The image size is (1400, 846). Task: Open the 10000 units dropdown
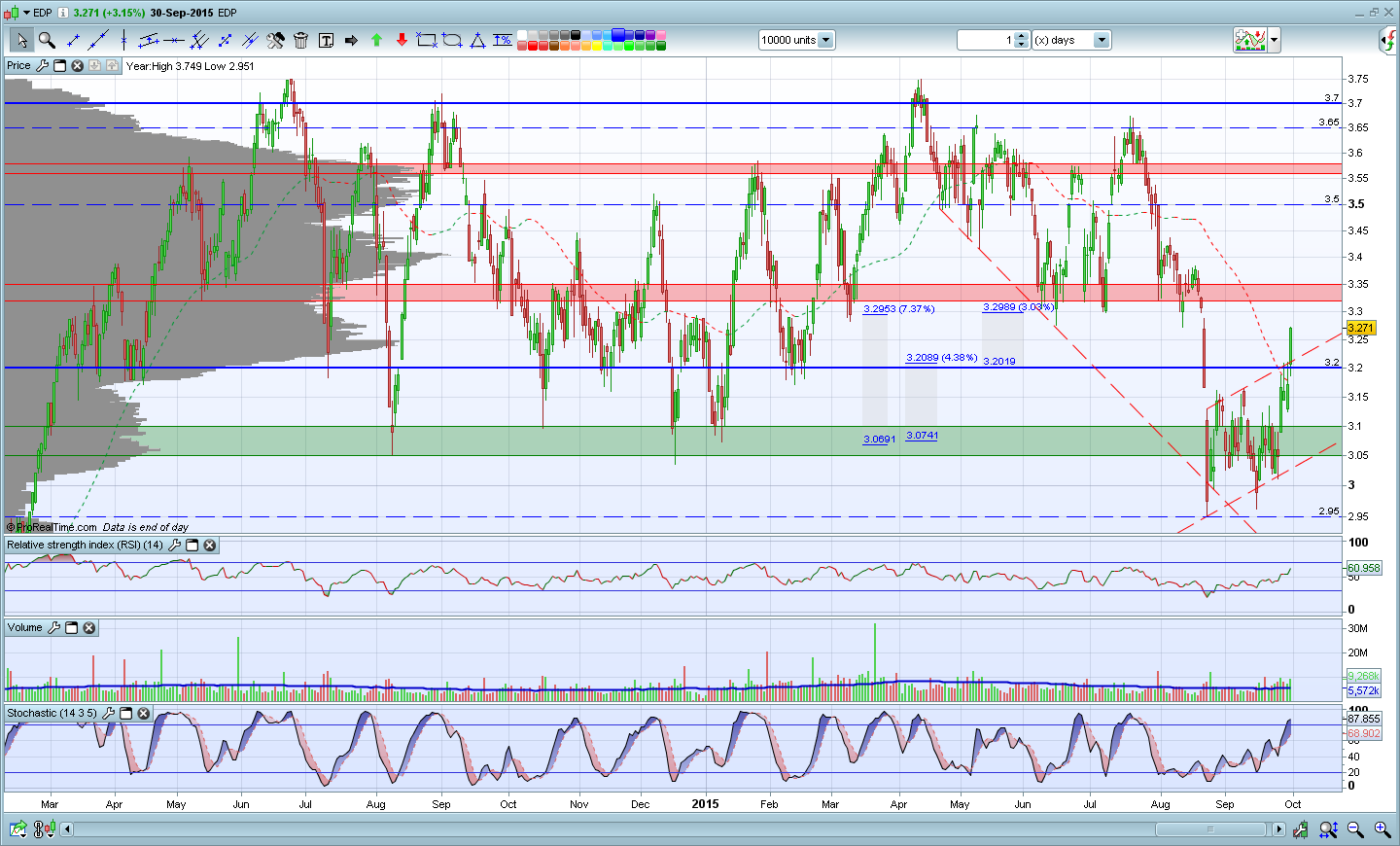point(825,40)
